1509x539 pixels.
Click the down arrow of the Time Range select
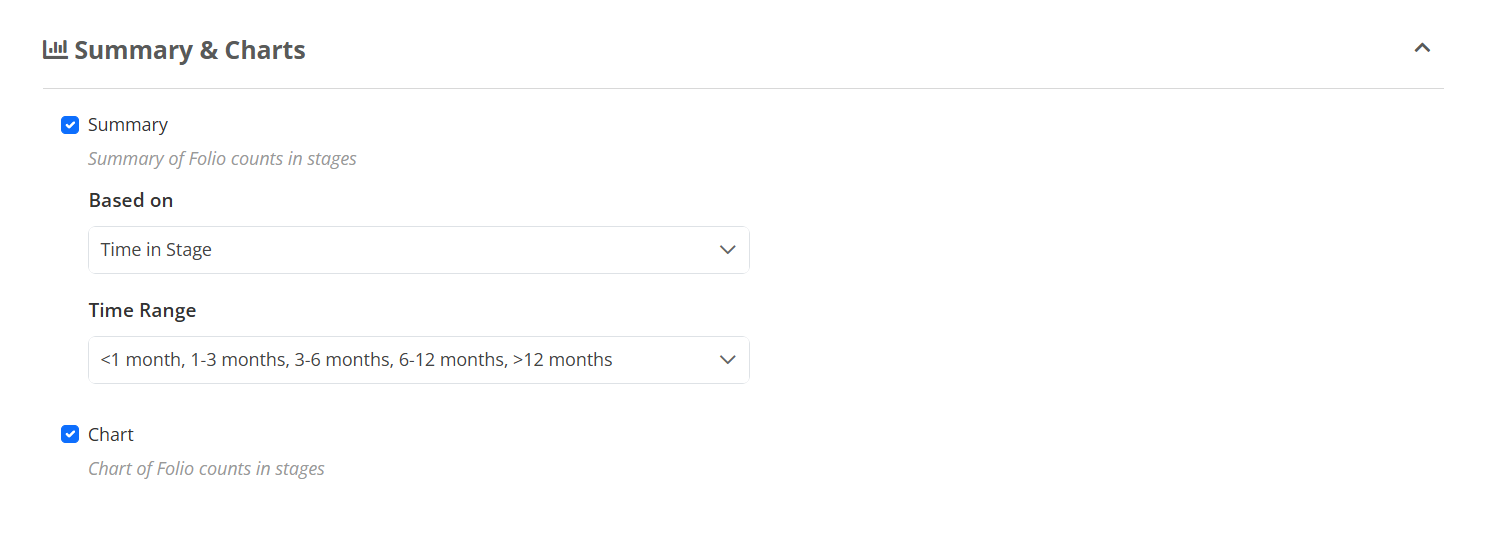click(728, 360)
